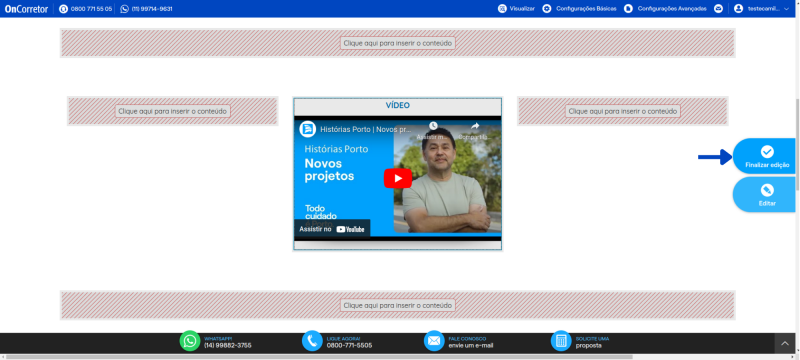Click the video channel logo icon
Image resolution: width=800 pixels, height=360 pixels.
pos(308,129)
